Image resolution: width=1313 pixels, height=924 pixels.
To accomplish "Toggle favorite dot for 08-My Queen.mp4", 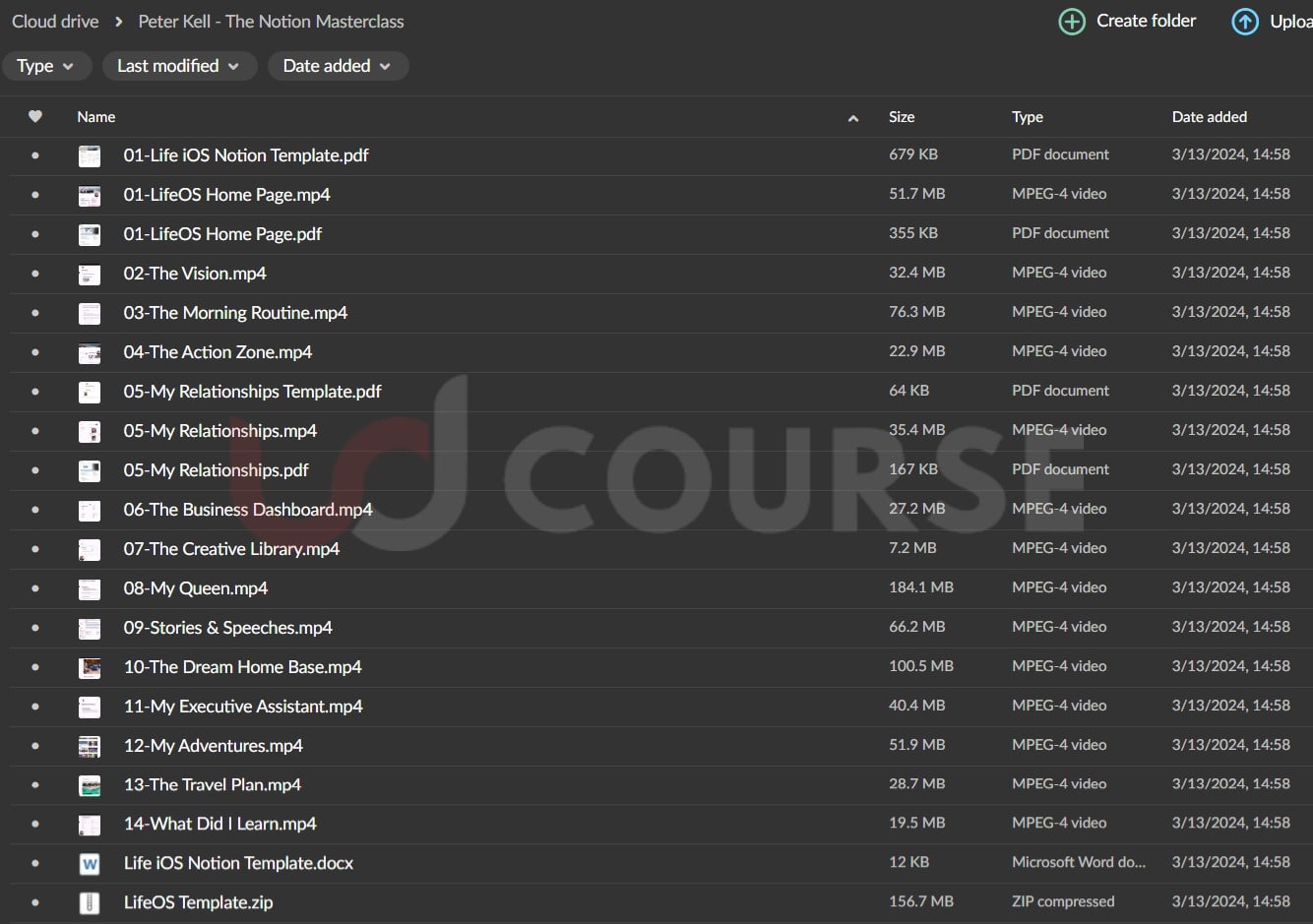I will 35,588.
